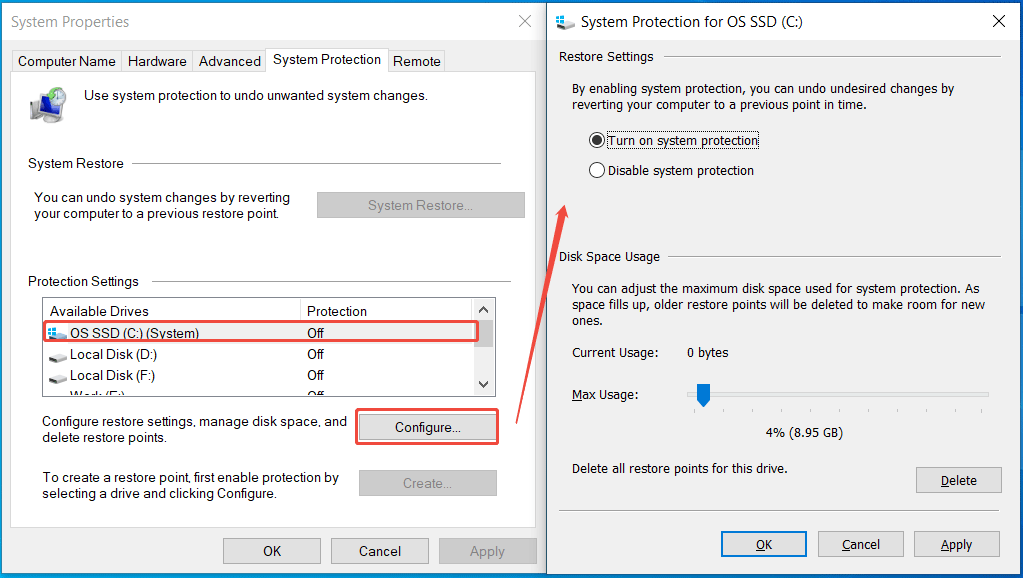Select Disable system protection
This screenshot has height=578, width=1023.
click(596, 170)
